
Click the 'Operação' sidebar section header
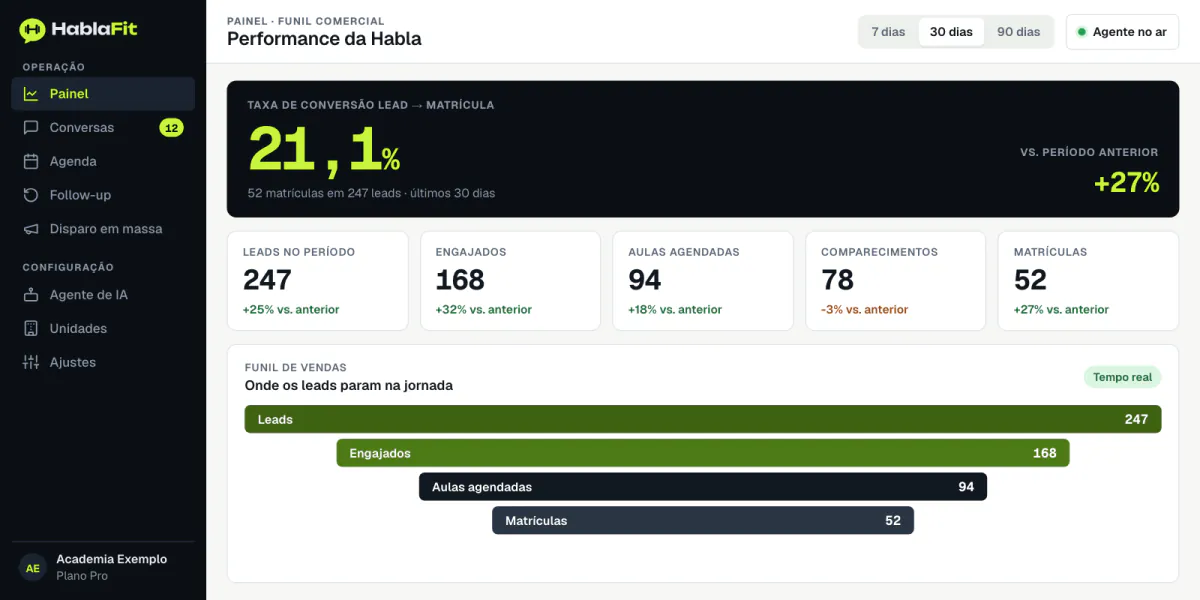(x=54, y=67)
